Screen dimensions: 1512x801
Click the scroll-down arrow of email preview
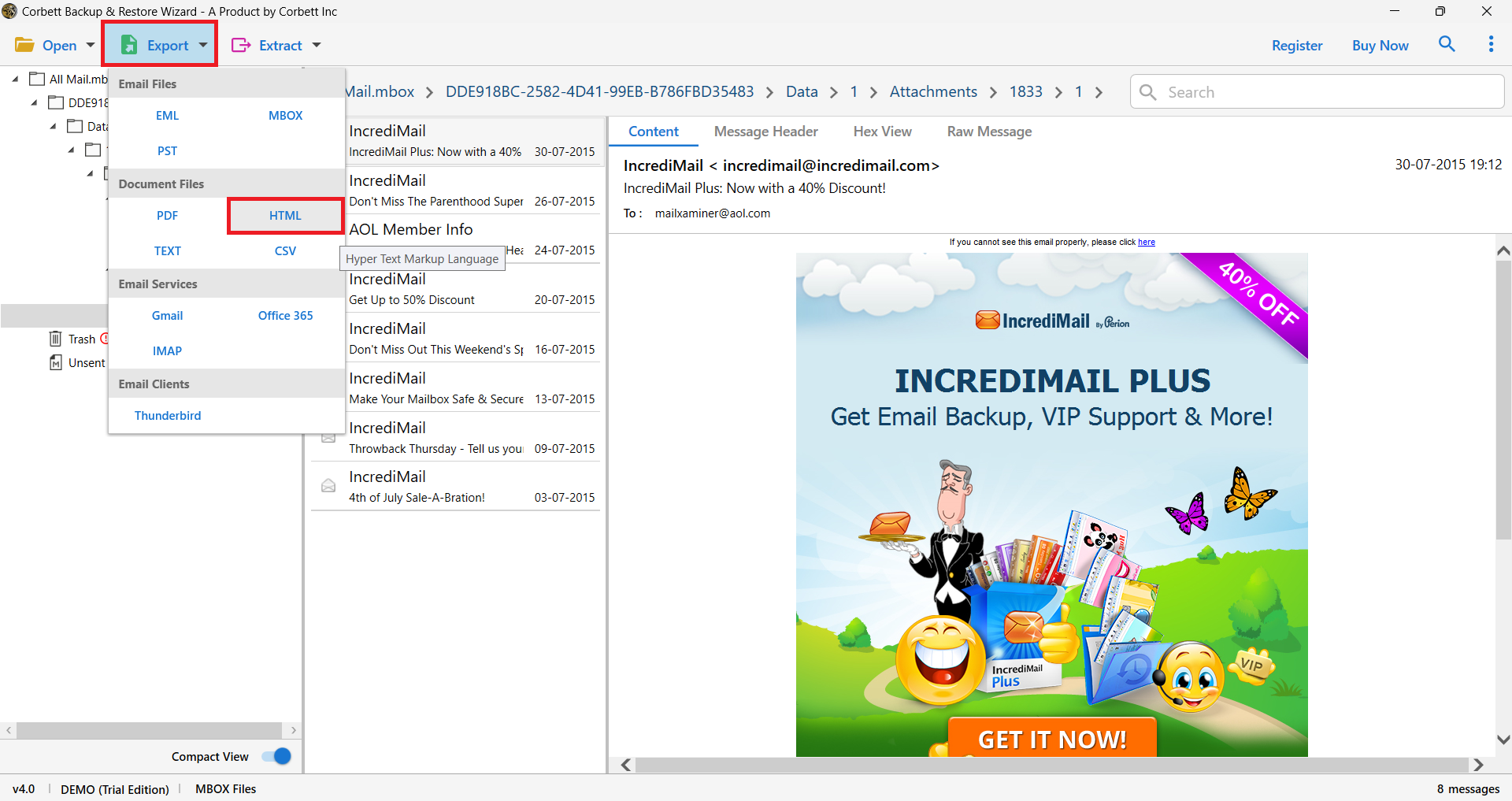pos(1503,740)
